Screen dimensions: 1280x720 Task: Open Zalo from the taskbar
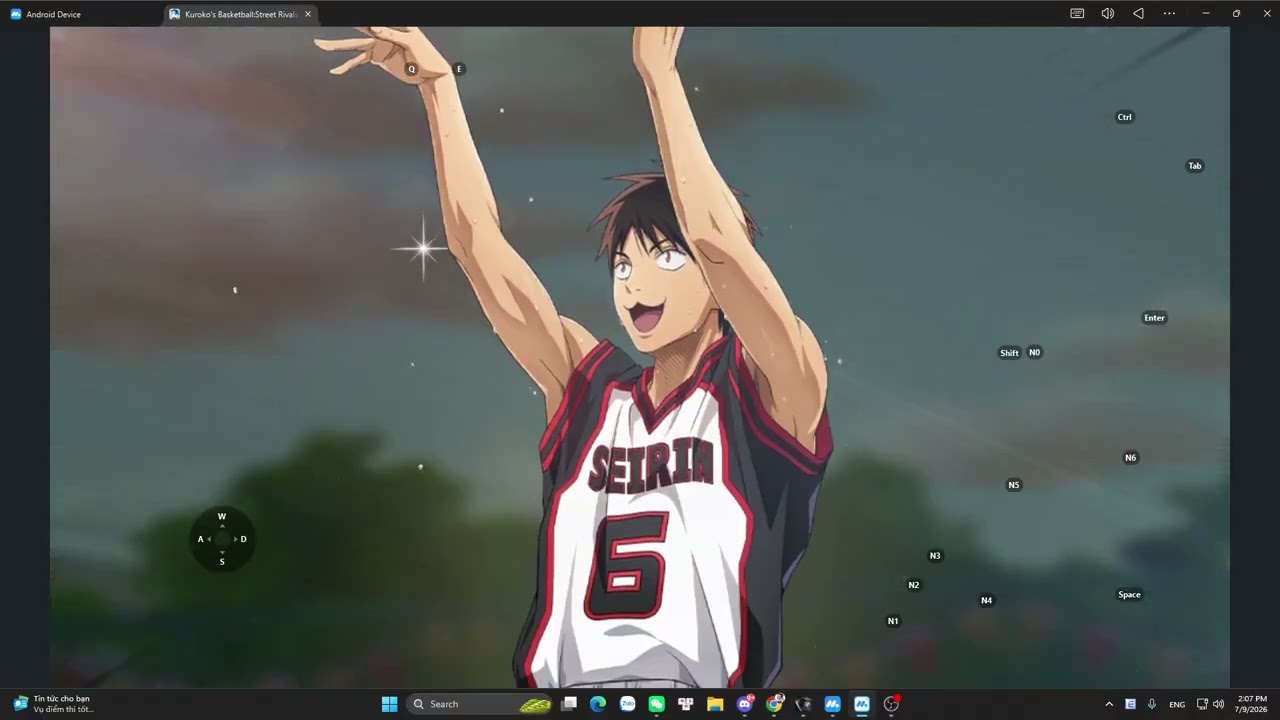pos(627,704)
